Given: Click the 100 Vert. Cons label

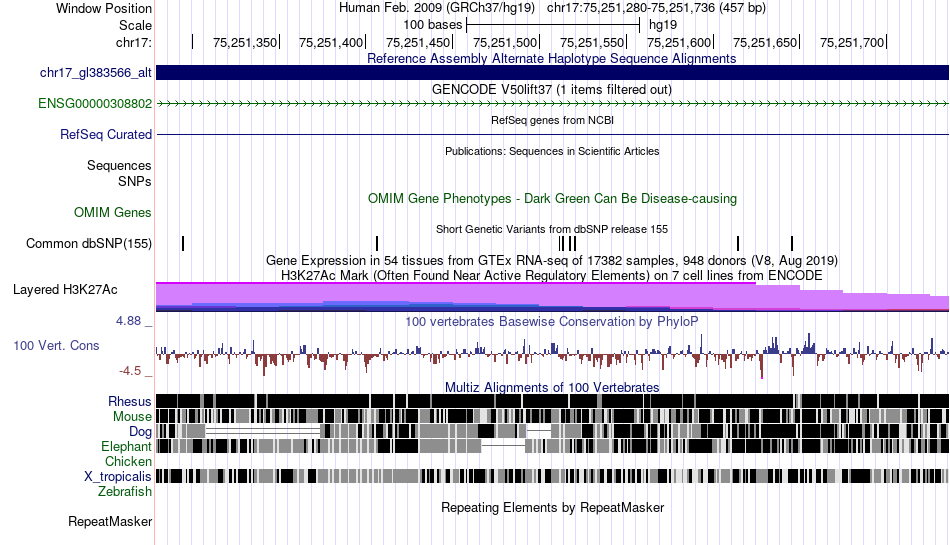Looking at the screenshot, I should click(x=56, y=346).
